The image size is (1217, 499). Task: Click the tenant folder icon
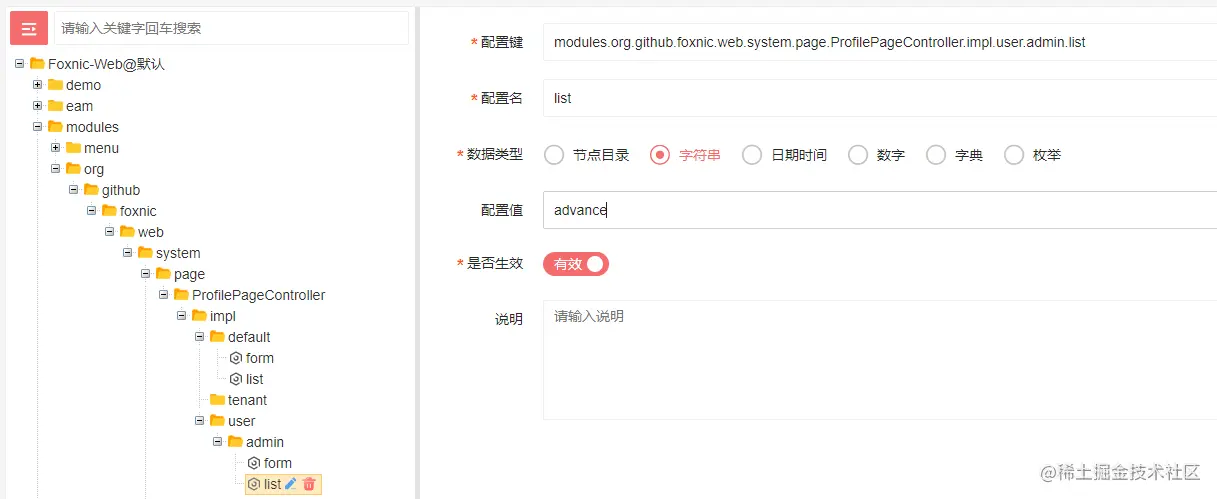pos(217,400)
